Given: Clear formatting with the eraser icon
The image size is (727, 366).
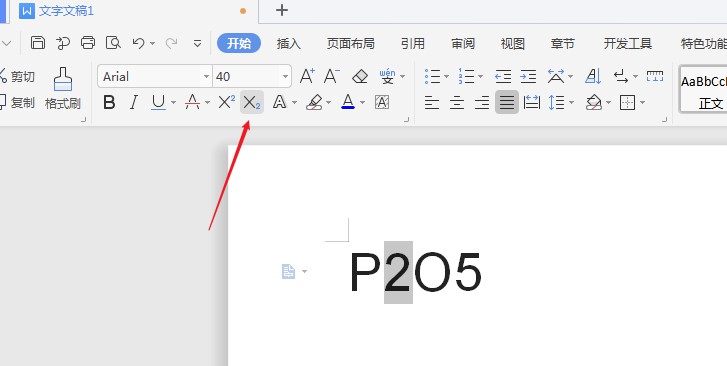Looking at the screenshot, I should pyautogui.click(x=360, y=76).
